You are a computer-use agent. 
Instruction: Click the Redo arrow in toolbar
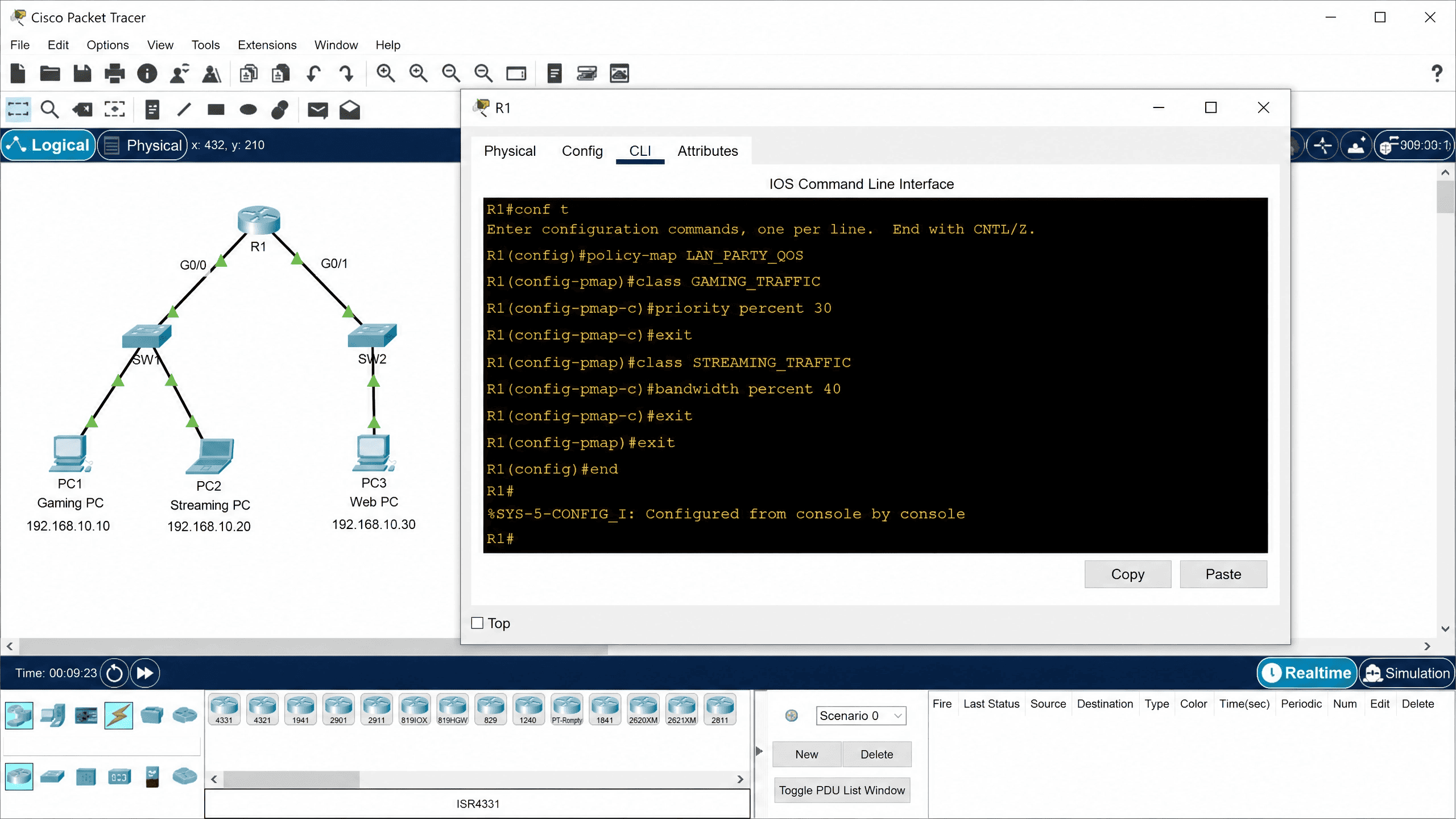point(346,73)
